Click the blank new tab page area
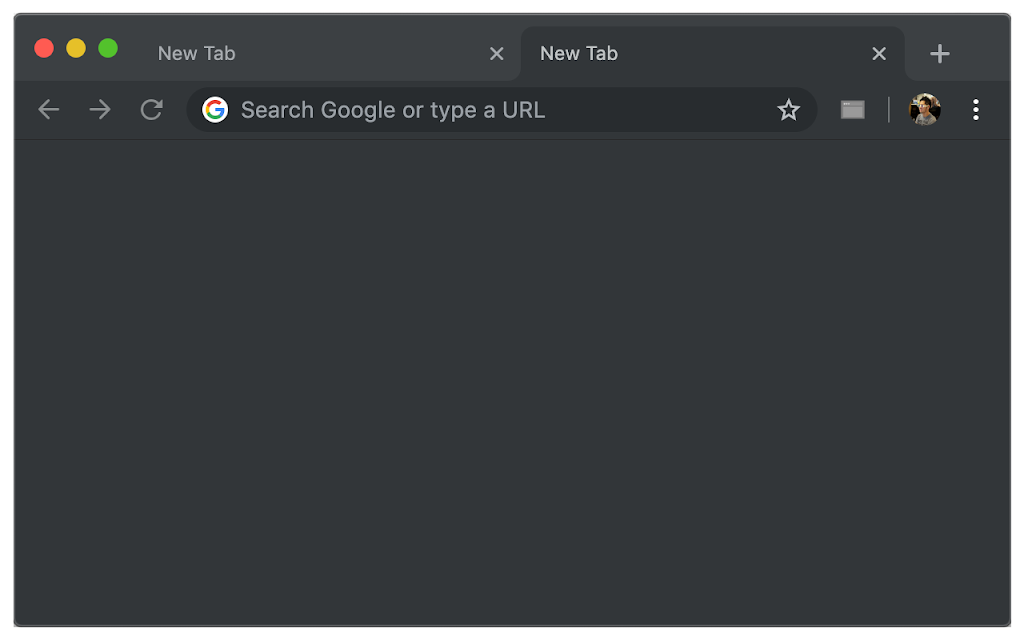The width and height of the screenshot is (1024, 640). [x=512, y=380]
